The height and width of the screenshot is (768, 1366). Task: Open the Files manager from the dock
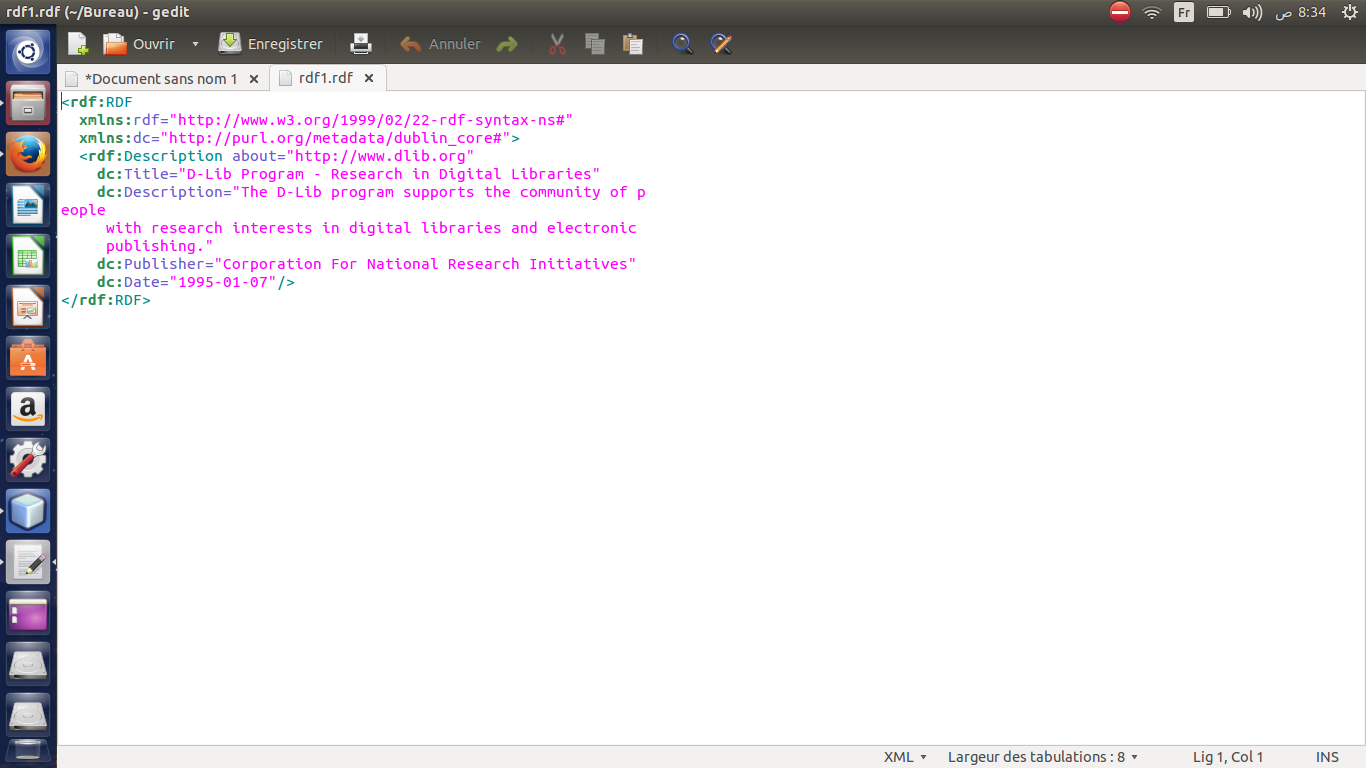(x=28, y=103)
